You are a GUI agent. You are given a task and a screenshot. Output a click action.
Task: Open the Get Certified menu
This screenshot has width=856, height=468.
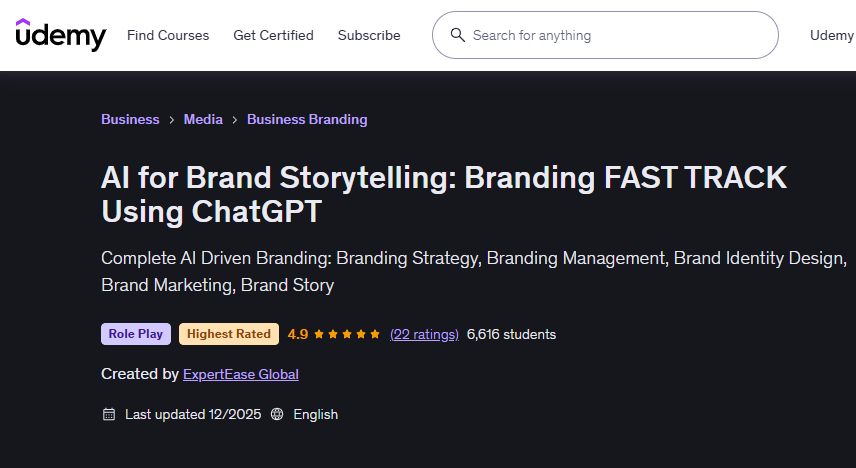(x=273, y=35)
